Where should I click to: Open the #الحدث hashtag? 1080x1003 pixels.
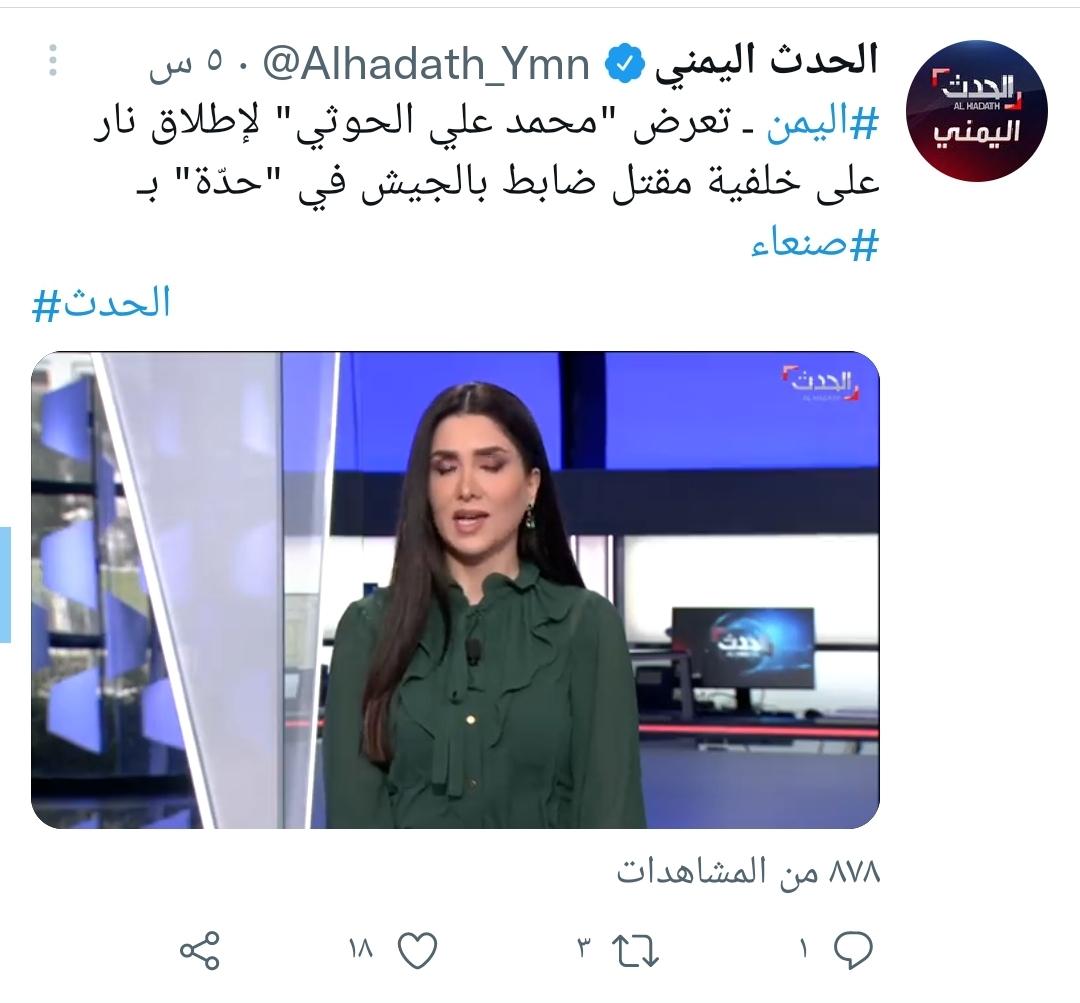coord(101,303)
